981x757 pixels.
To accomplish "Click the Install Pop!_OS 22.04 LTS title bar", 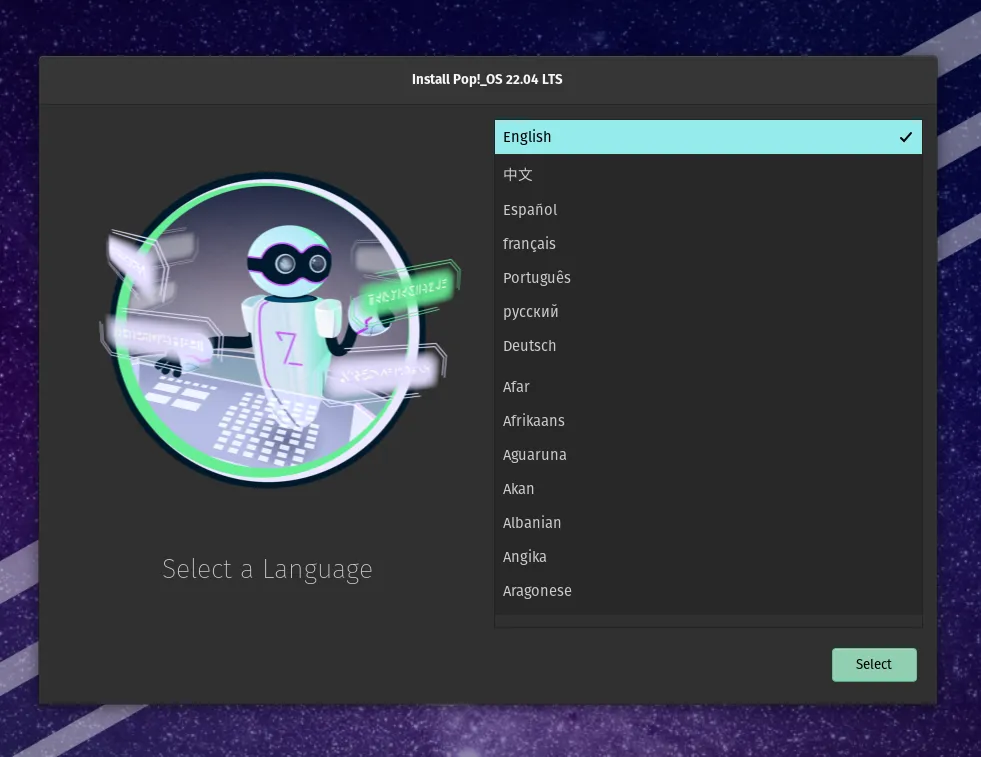I will point(487,79).
